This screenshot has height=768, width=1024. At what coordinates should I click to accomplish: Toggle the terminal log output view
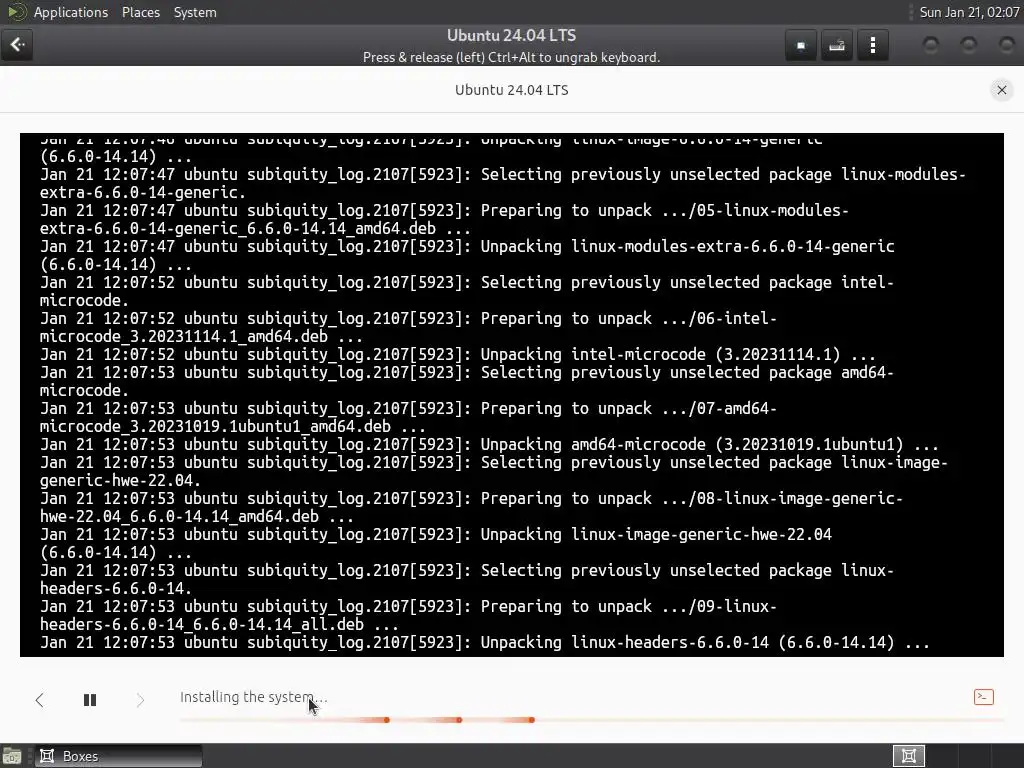(984, 697)
